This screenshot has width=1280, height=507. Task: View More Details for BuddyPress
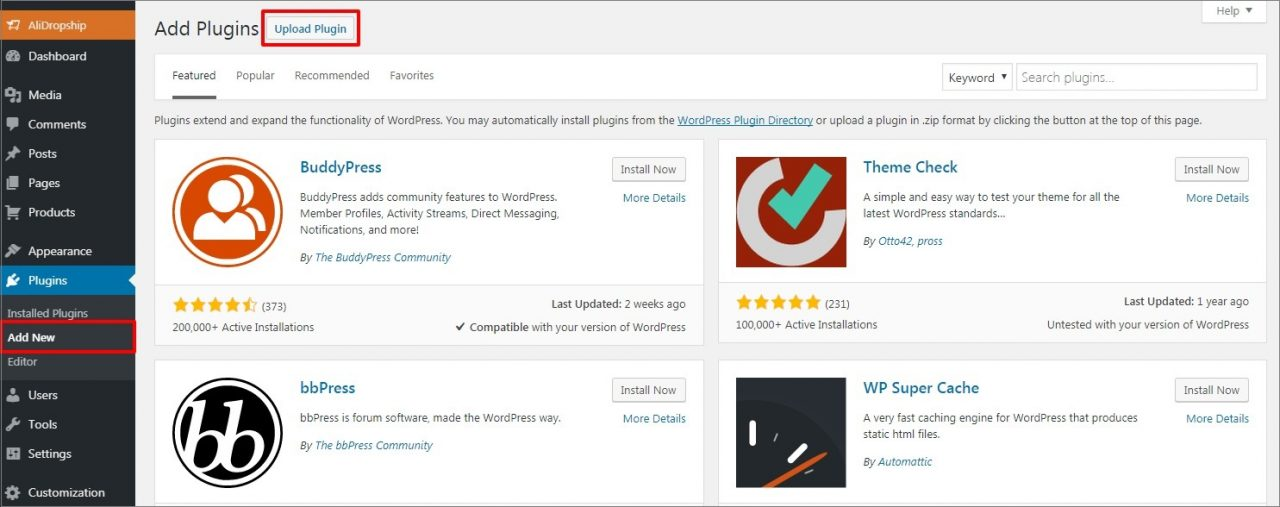pyautogui.click(x=654, y=198)
